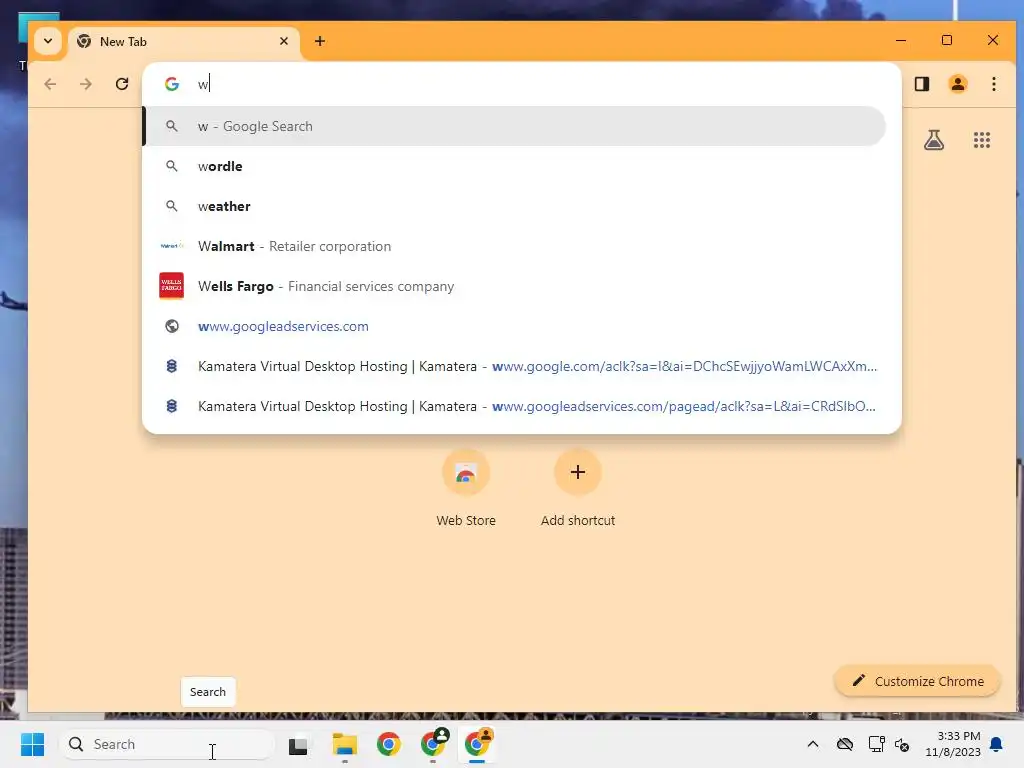Go forward to next page

point(86,84)
